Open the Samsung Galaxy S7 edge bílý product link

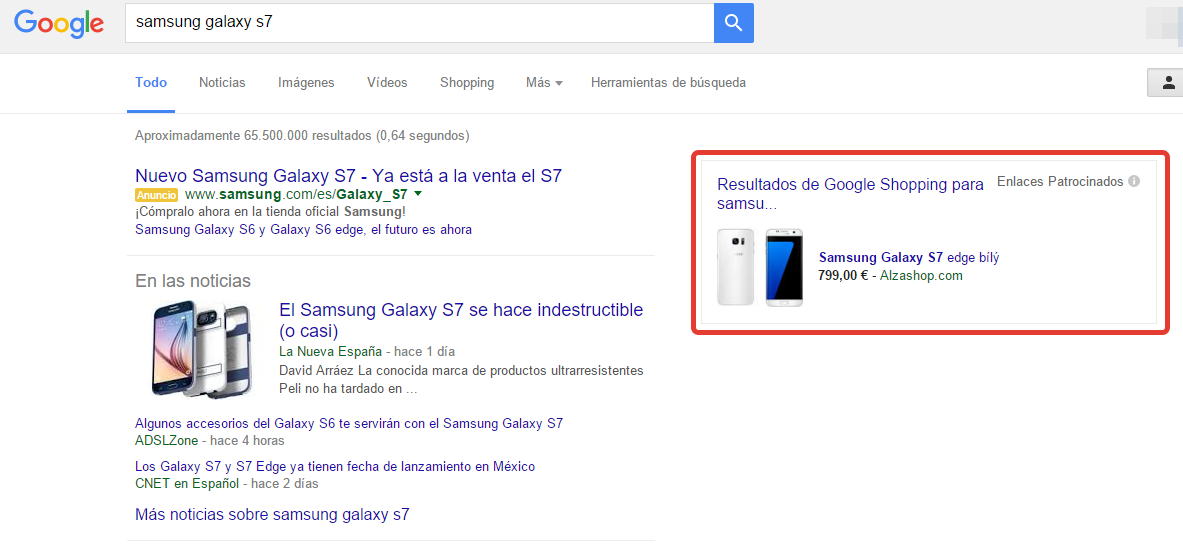(x=908, y=257)
